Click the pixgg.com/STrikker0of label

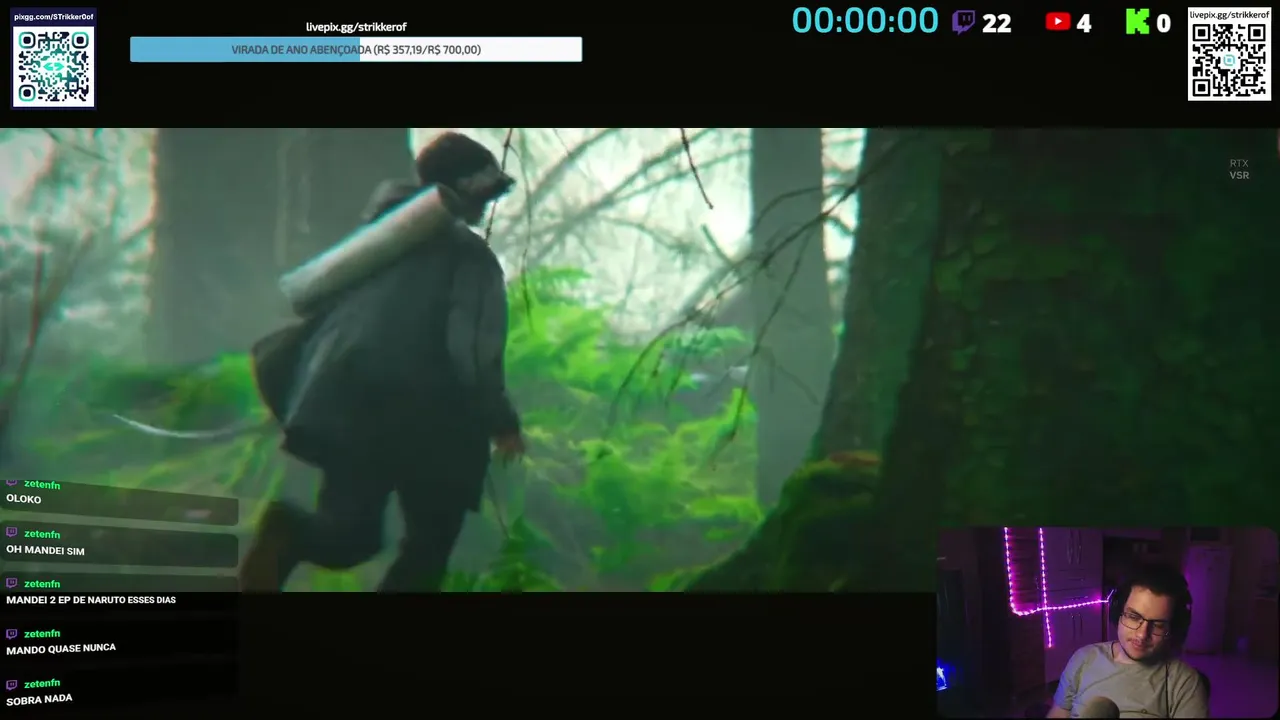coord(54,17)
